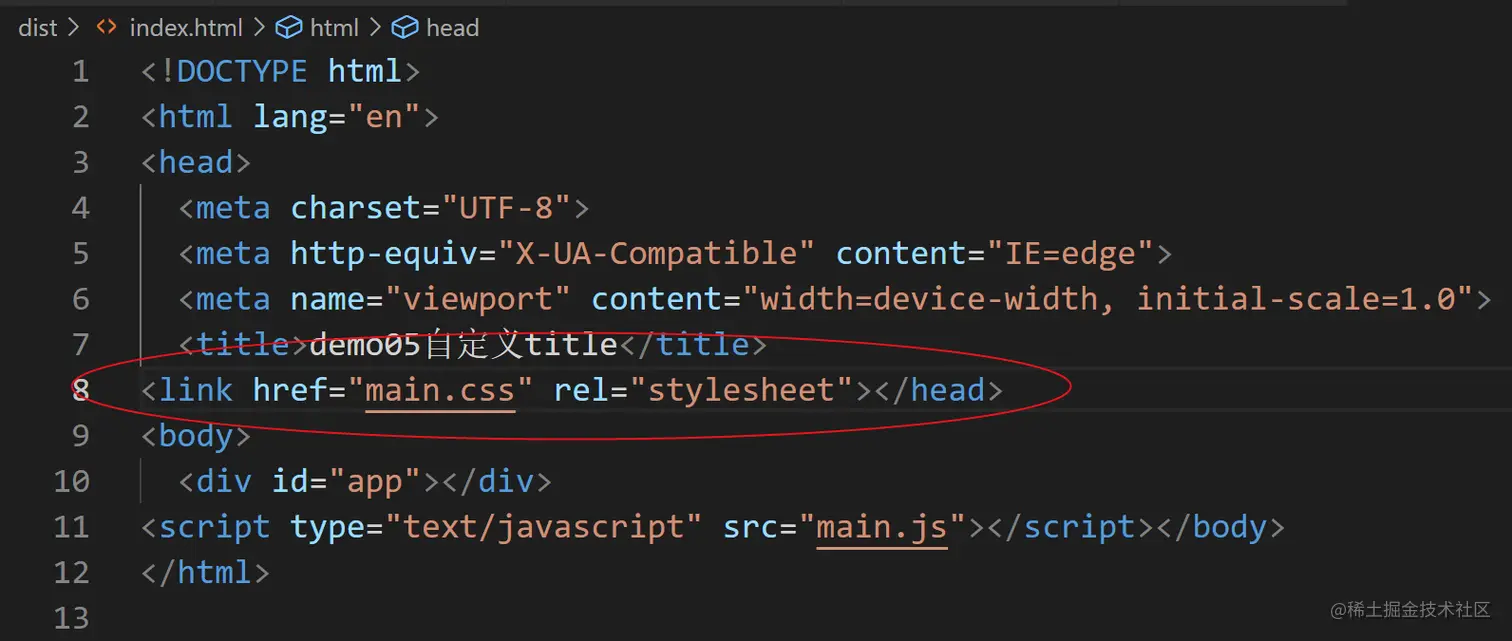Screen dimensions: 1512x641
Task: Click the 'link' tag name on line 8
Action: [x=196, y=390]
